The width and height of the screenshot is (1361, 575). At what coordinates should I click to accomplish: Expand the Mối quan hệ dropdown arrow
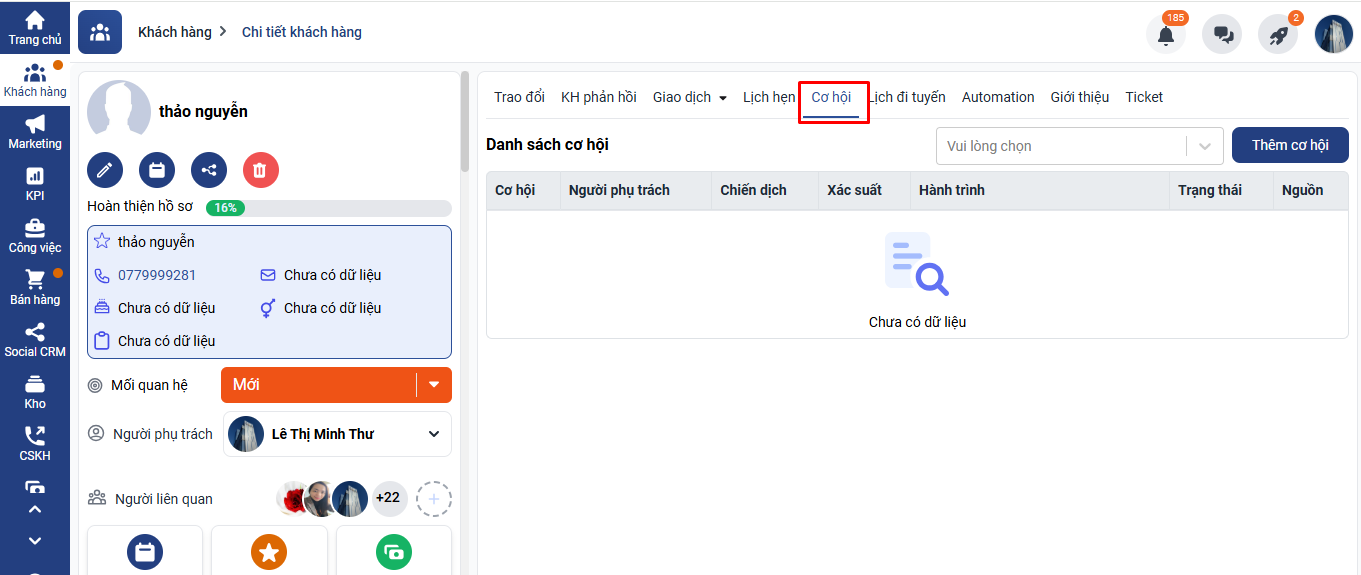tap(434, 385)
